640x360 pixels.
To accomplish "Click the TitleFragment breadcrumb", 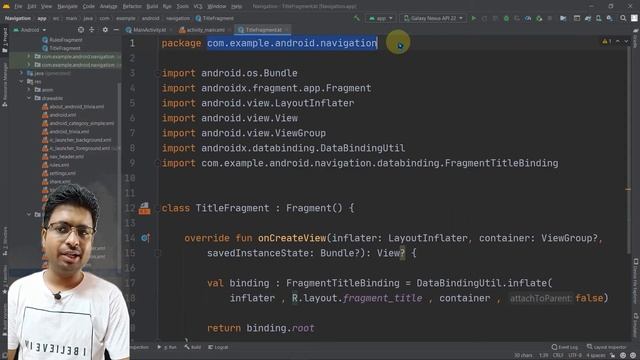I will (214, 18).
